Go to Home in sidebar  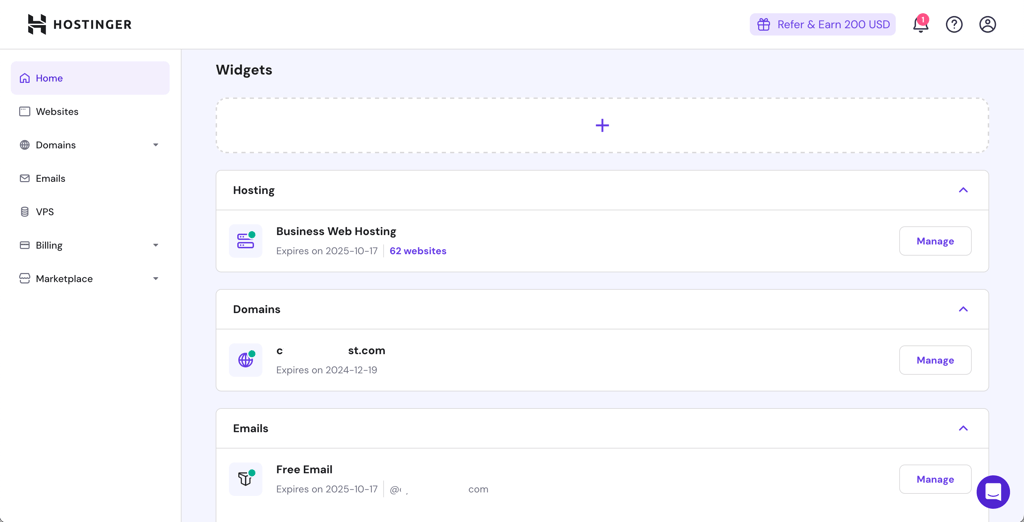(90, 78)
